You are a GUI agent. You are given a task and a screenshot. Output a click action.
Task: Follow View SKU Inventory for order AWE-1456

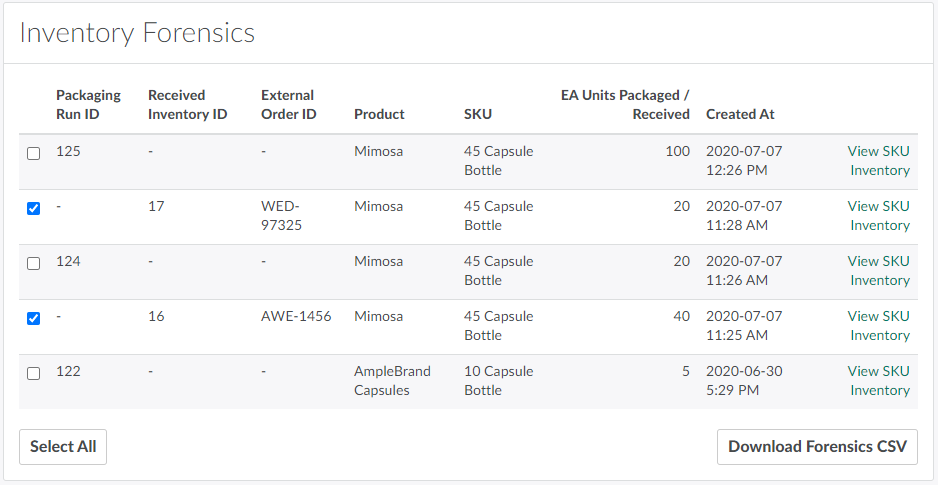tap(878, 326)
